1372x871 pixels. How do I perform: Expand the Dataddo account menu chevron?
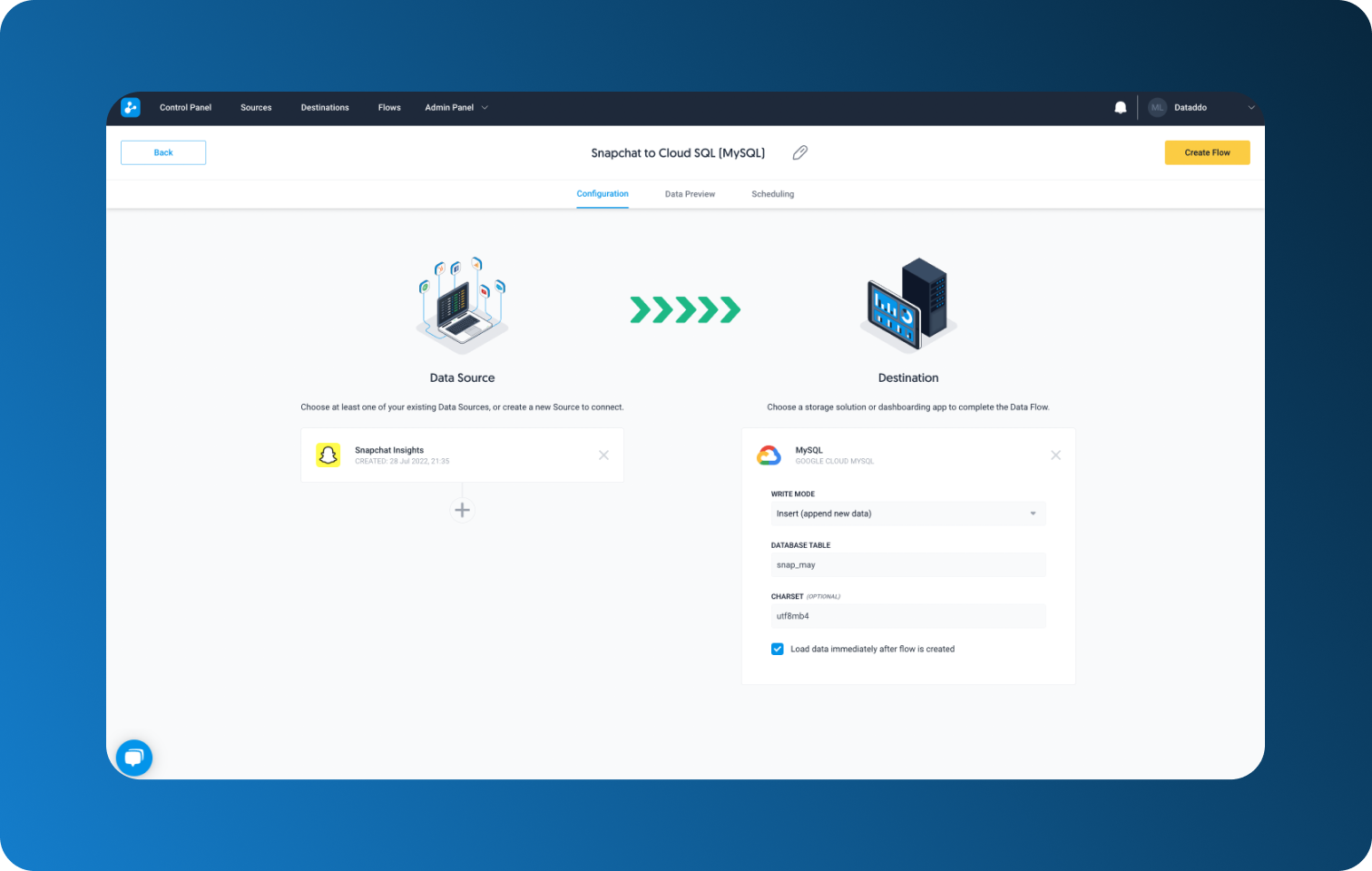click(1251, 107)
